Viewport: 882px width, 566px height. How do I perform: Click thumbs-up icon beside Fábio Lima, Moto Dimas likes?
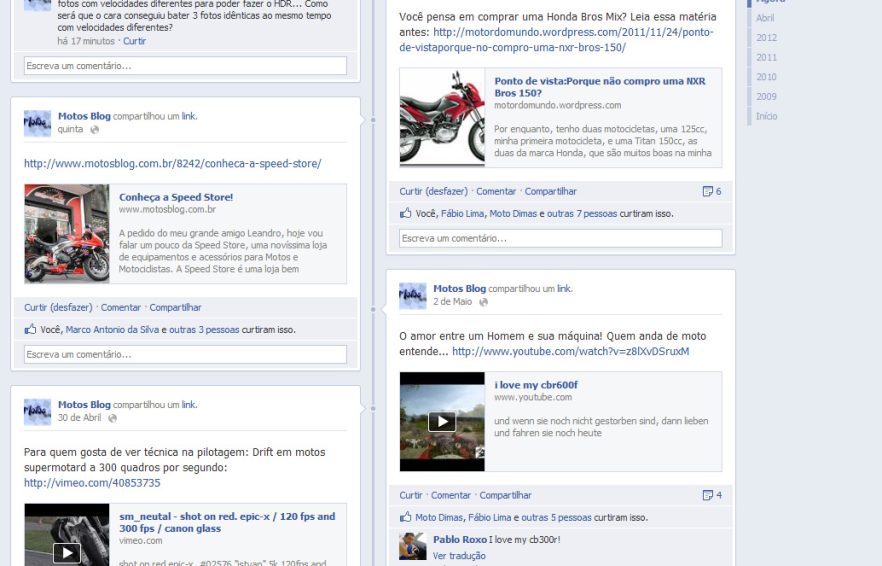[406, 213]
